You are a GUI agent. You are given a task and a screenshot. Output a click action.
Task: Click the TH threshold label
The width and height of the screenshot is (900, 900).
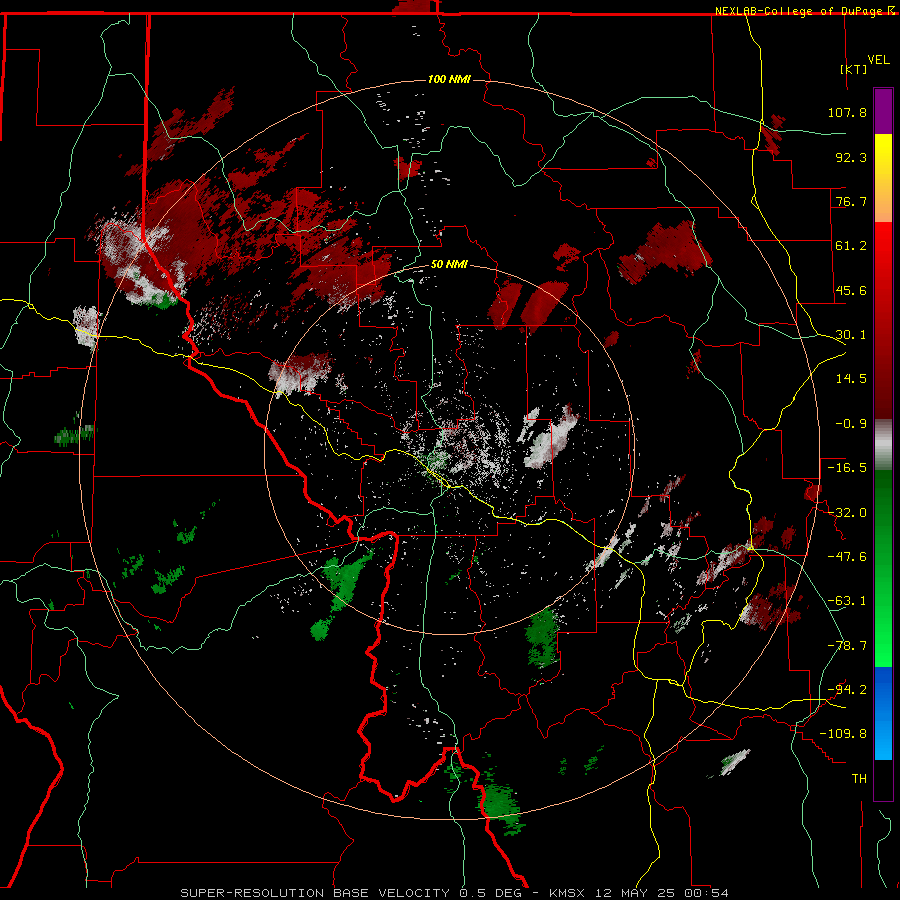[x=859, y=779]
